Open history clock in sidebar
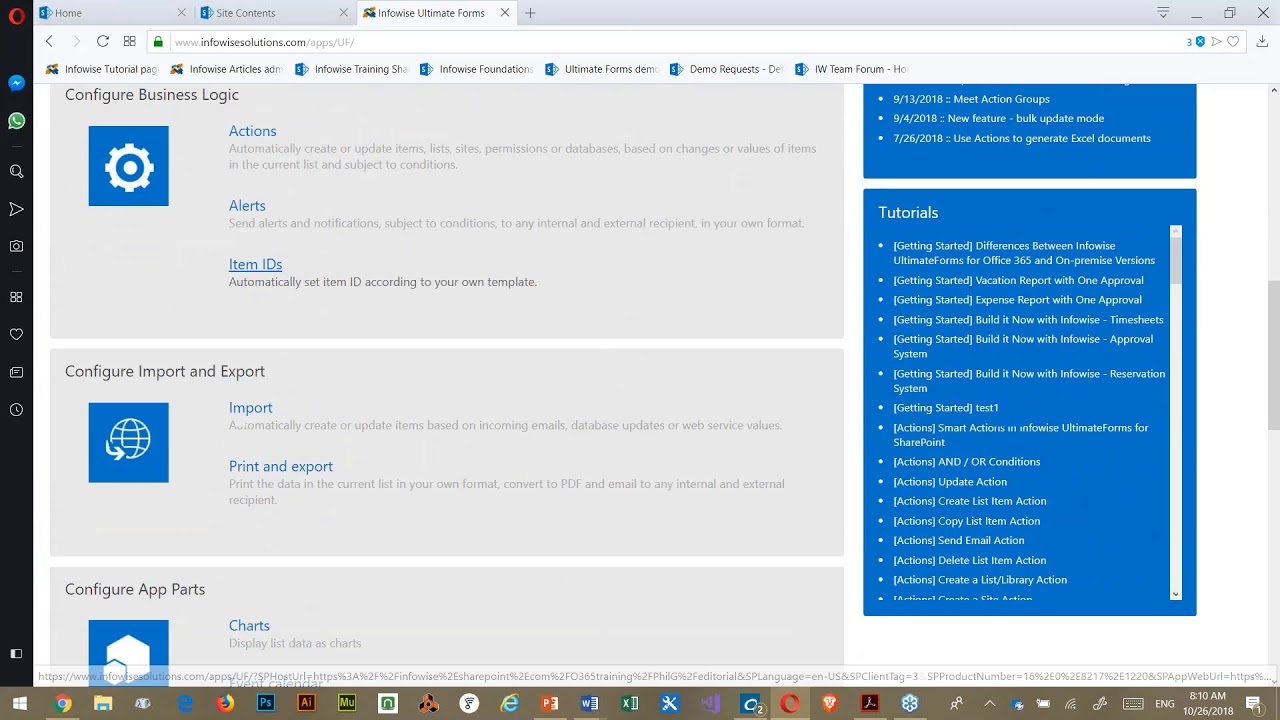Screen dimensions: 1280x720 [16, 410]
